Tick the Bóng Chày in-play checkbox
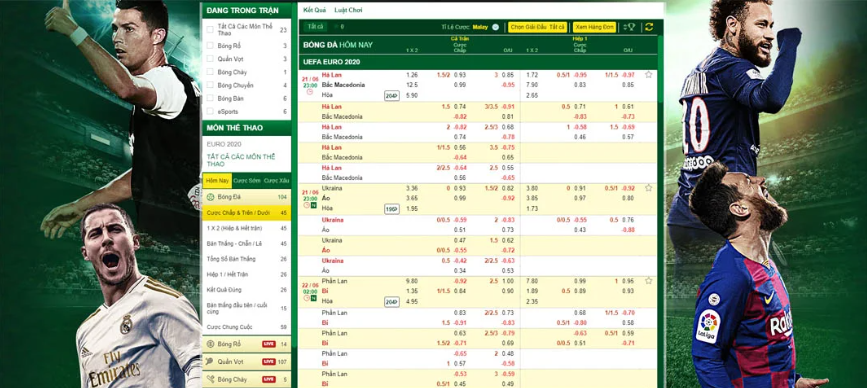This screenshot has height=388, width=867. (x=210, y=72)
